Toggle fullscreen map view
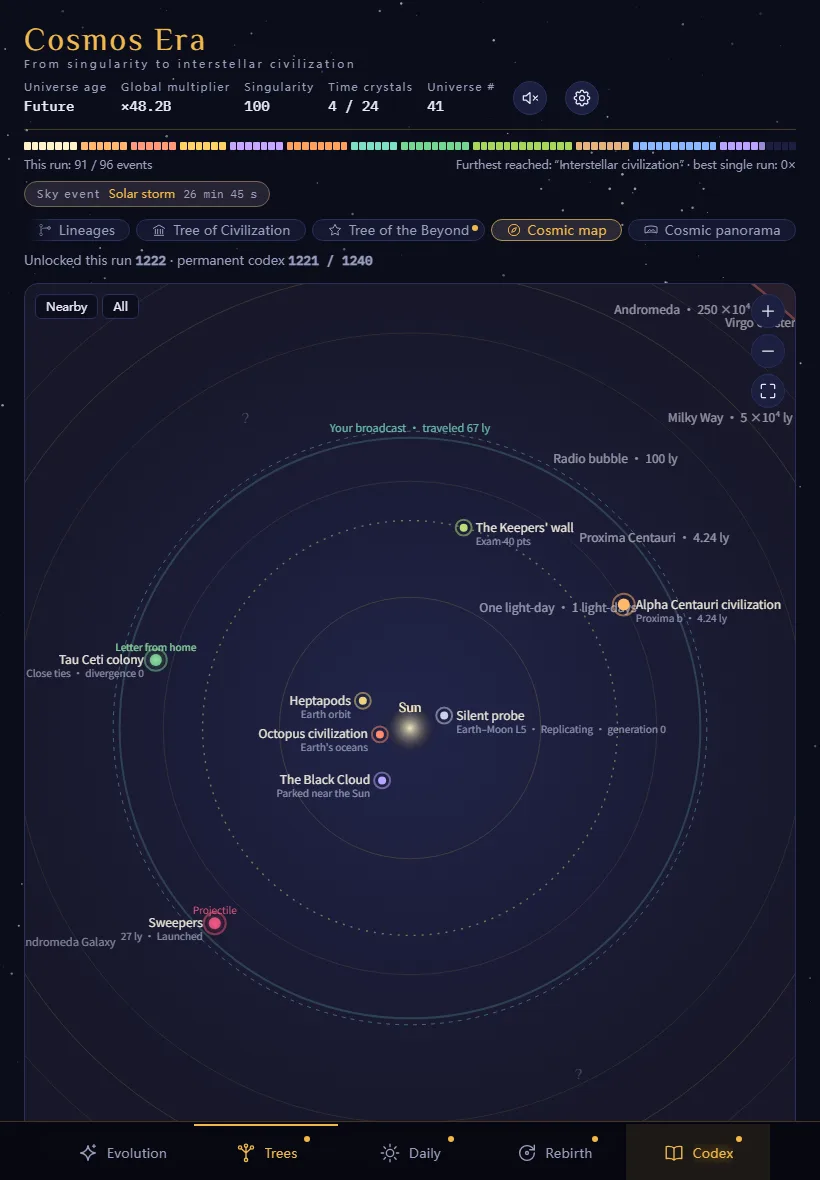The image size is (820, 1180). click(x=767, y=391)
